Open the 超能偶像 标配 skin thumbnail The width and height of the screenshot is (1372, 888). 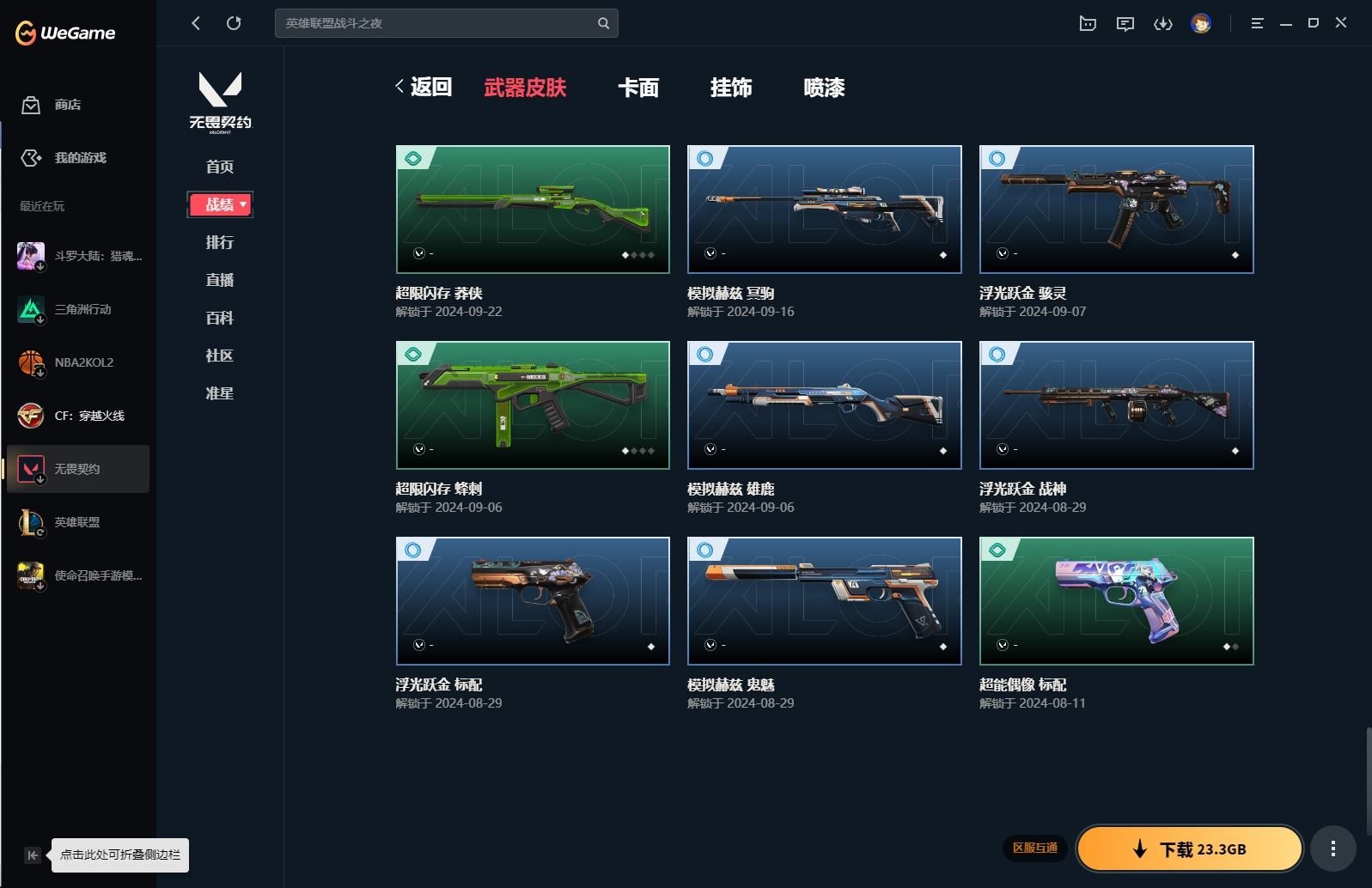click(1117, 601)
